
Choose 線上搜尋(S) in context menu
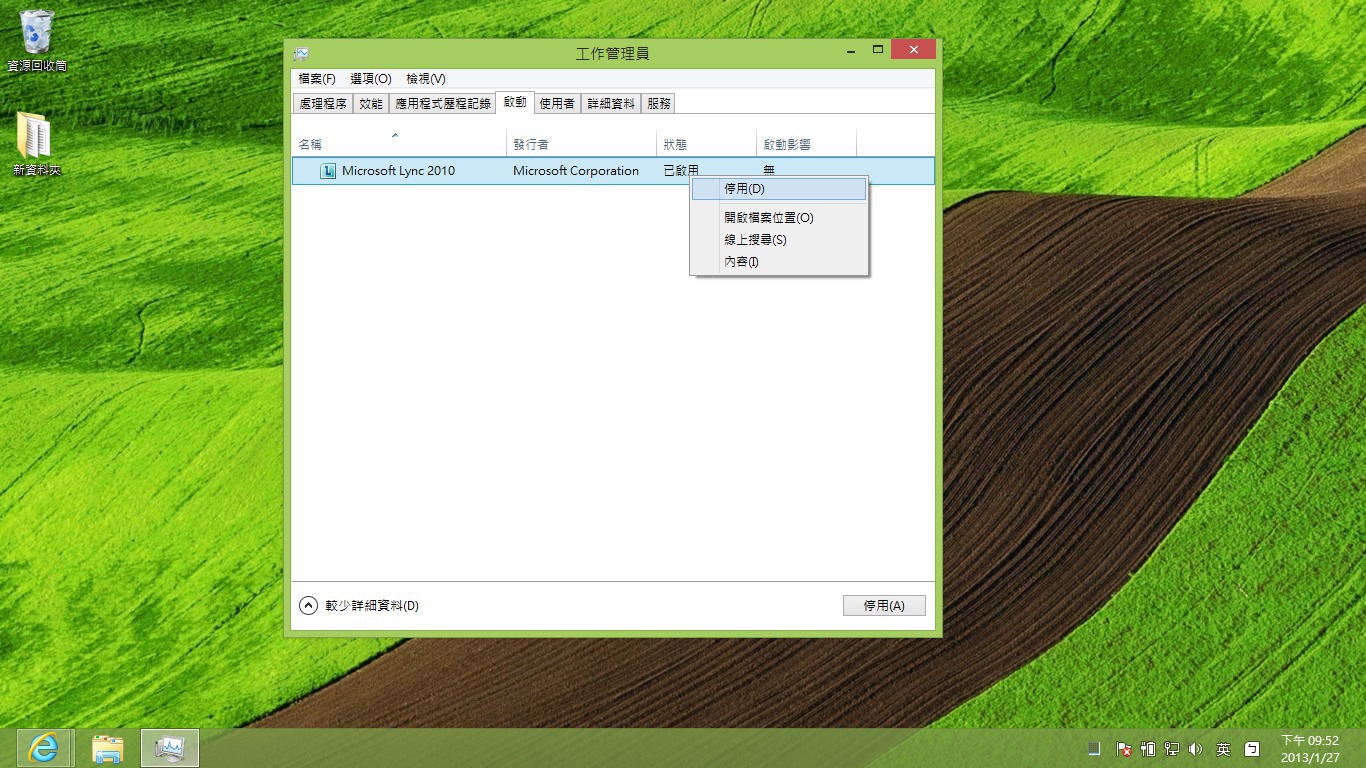(x=779, y=240)
